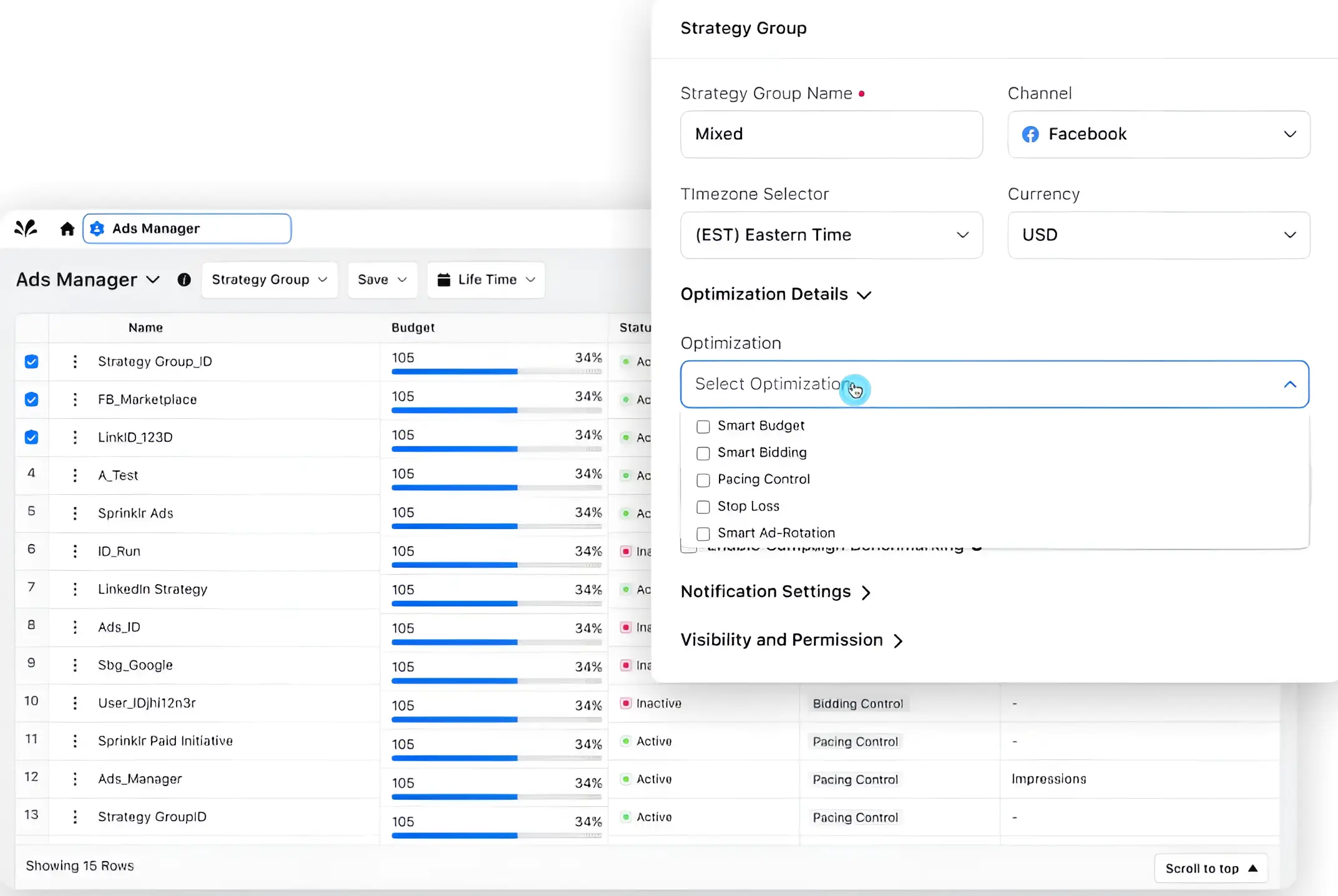This screenshot has width=1338, height=896.
Task: Click the red Inactive status dot for User_IDjhl12n3r
Action: click(625, 703)
